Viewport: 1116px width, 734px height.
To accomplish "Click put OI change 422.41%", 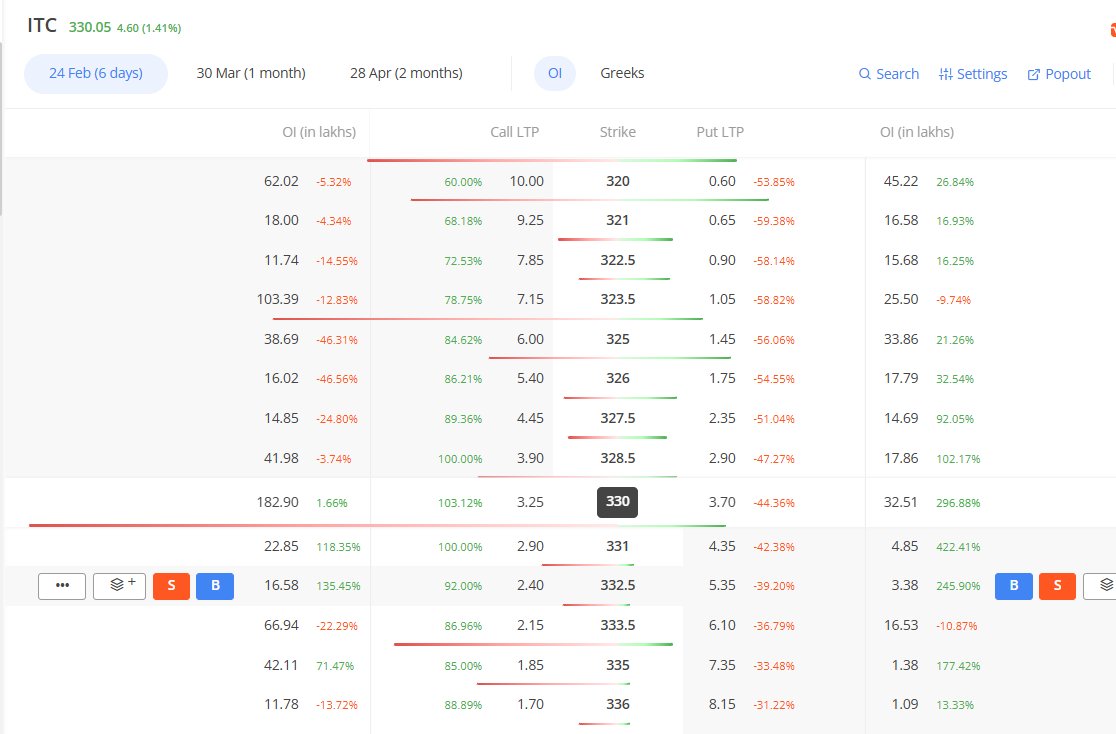I will point(958,547).
